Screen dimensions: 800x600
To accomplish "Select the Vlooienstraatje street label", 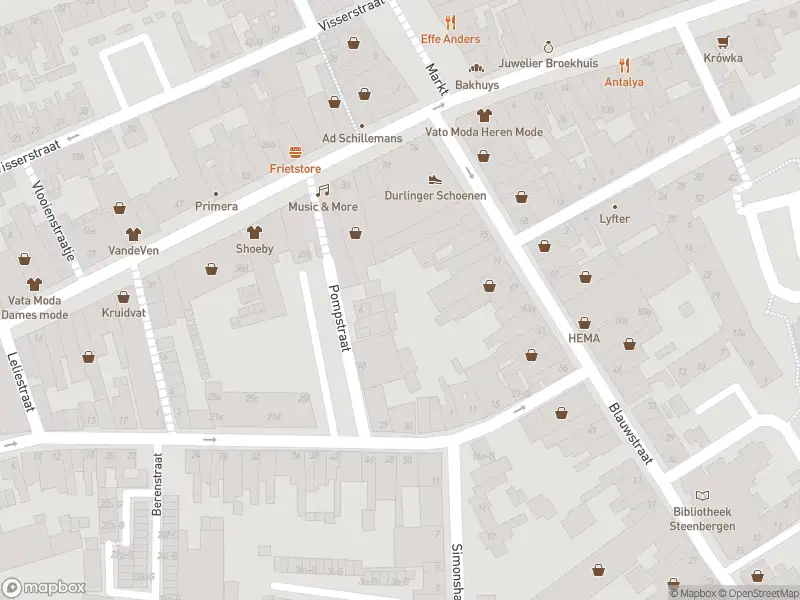I will click(x=54, y=220).
